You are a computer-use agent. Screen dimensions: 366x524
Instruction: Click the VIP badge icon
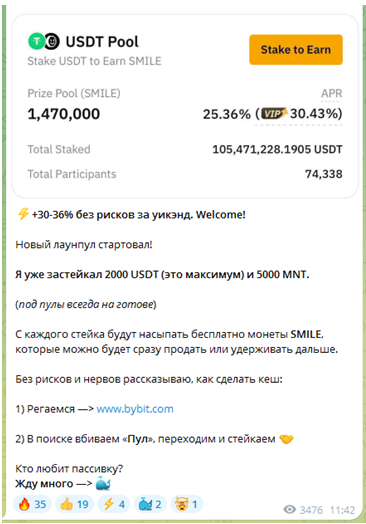point(274,114)
